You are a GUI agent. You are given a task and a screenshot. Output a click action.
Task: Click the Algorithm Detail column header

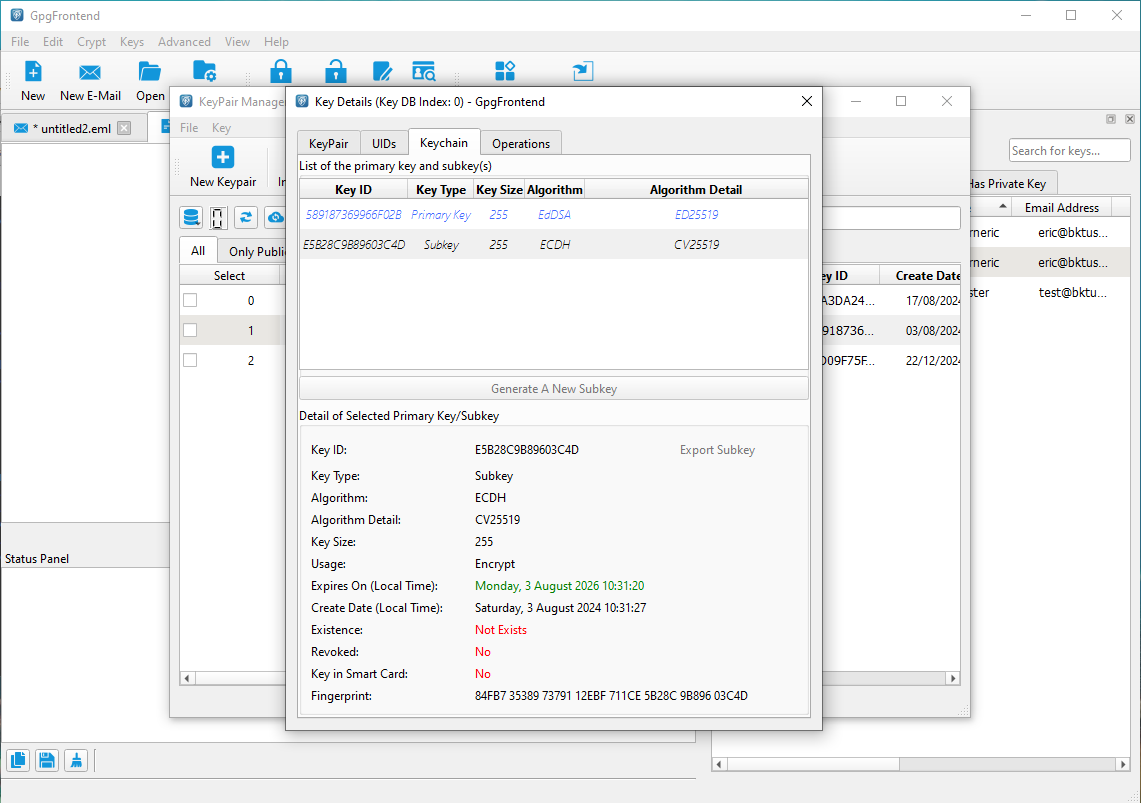coord(696,189)
